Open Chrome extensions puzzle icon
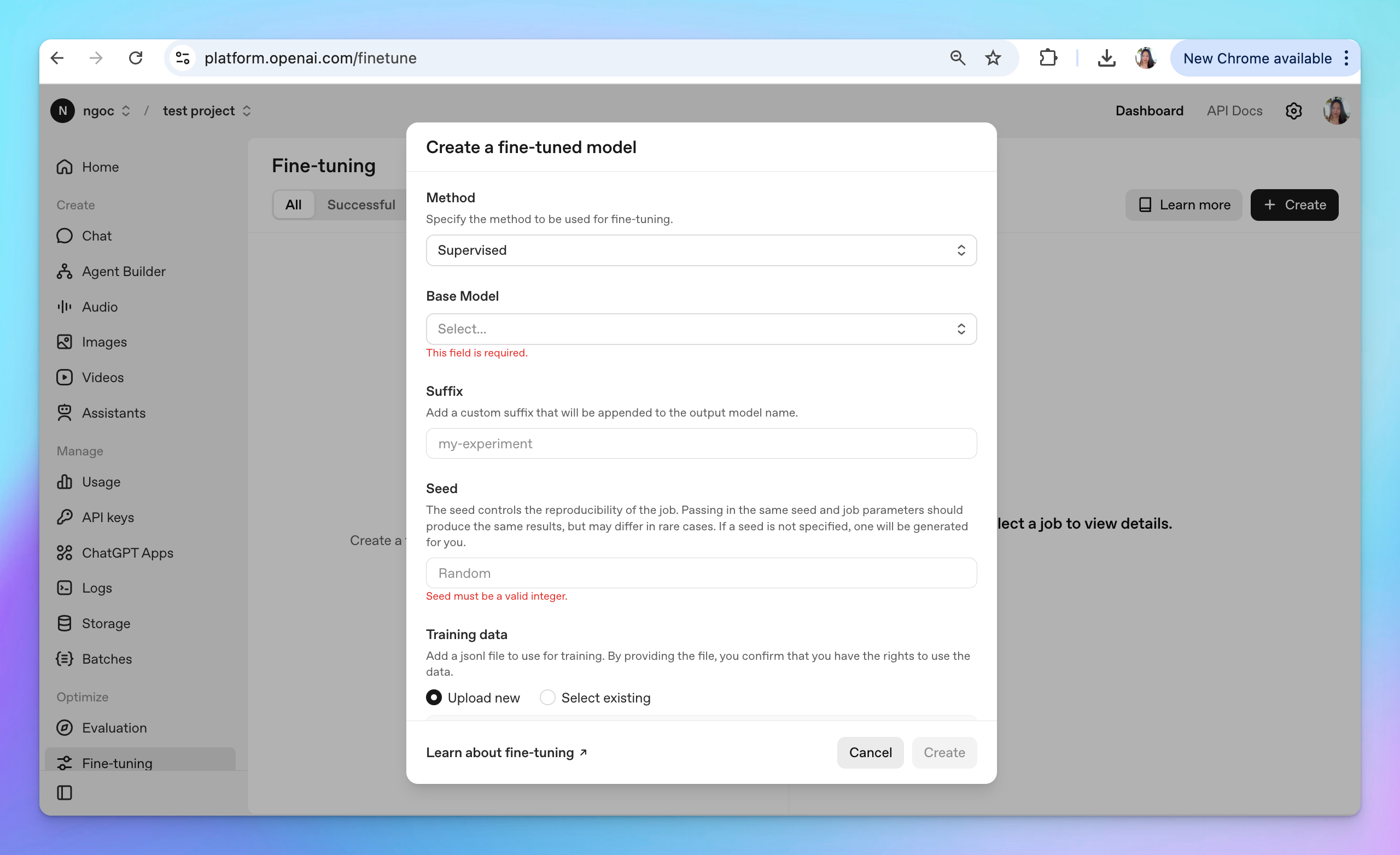Screen dimensions: 1400x855 [1048, 58]
